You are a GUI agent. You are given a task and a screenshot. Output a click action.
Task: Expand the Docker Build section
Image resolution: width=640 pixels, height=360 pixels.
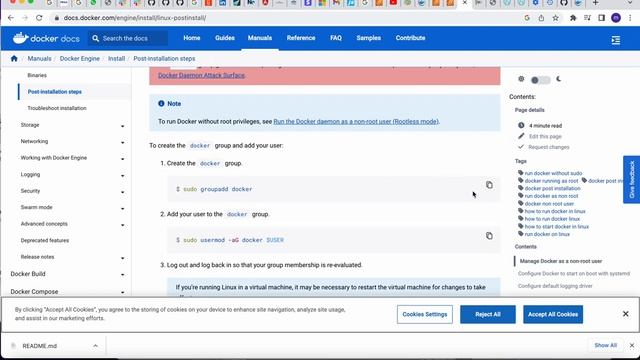pos(122,275)
